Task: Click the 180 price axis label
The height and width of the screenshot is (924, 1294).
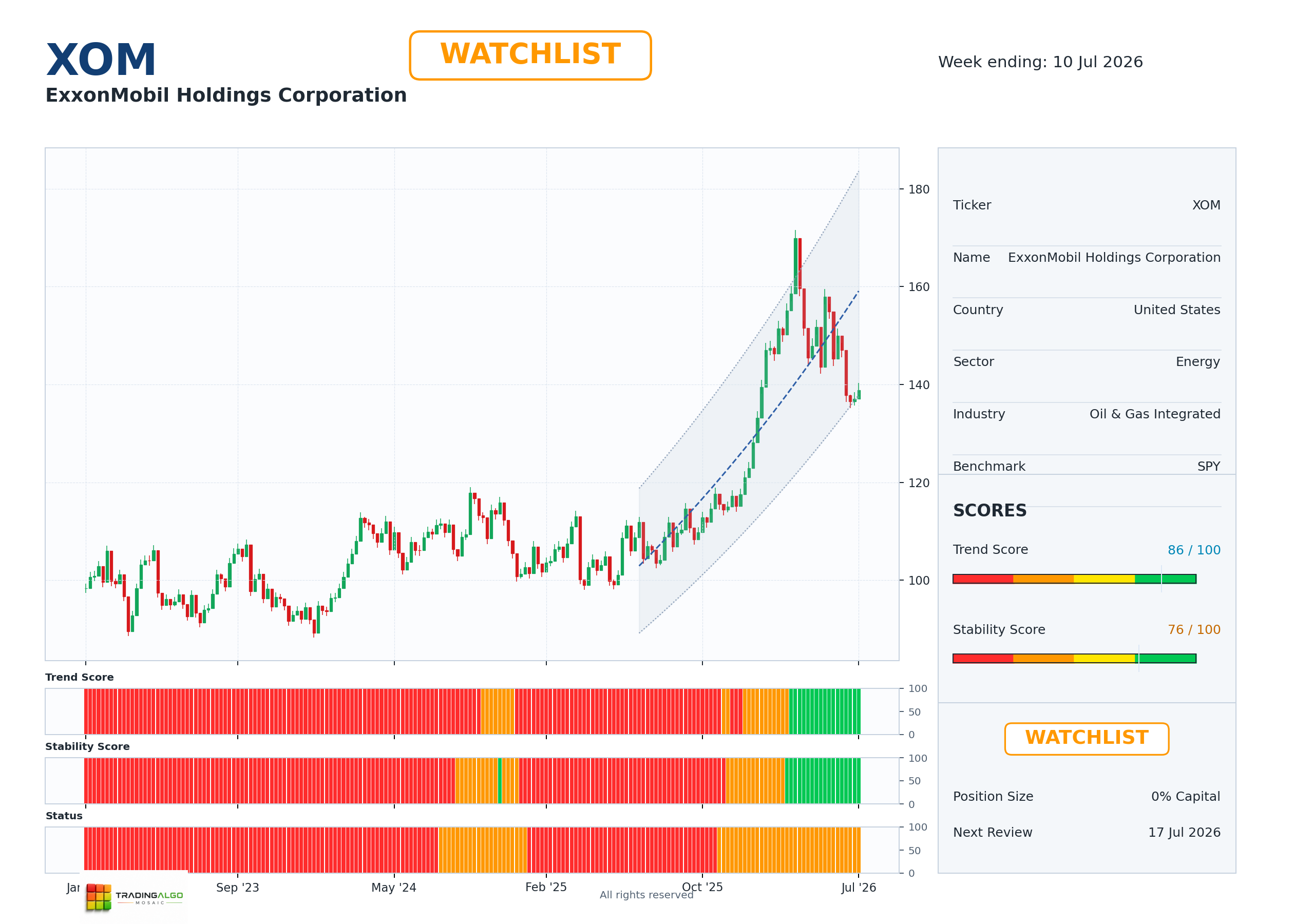Action: click(919, 189)
